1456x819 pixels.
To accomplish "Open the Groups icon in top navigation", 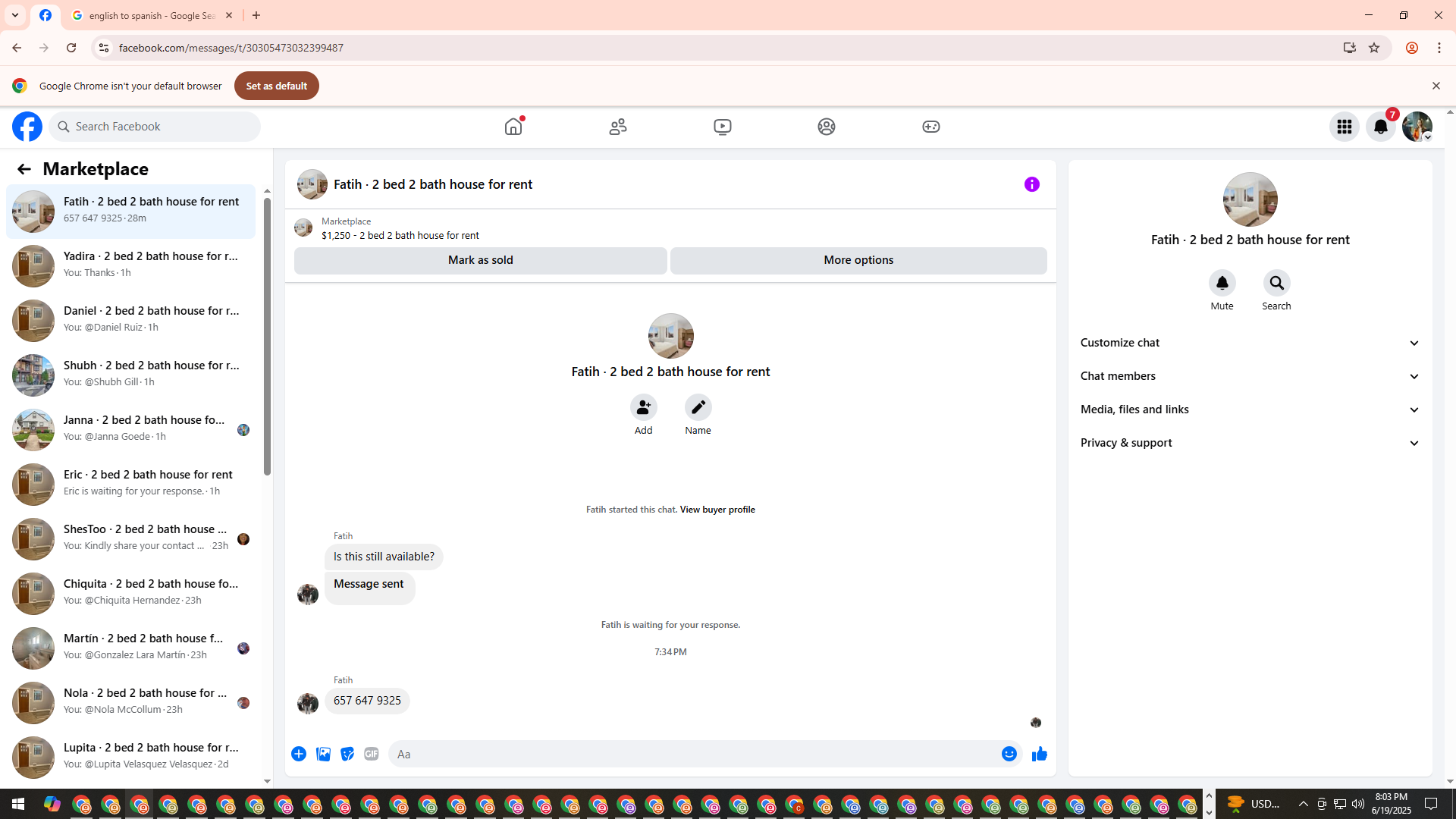I will tap(827, 127).
